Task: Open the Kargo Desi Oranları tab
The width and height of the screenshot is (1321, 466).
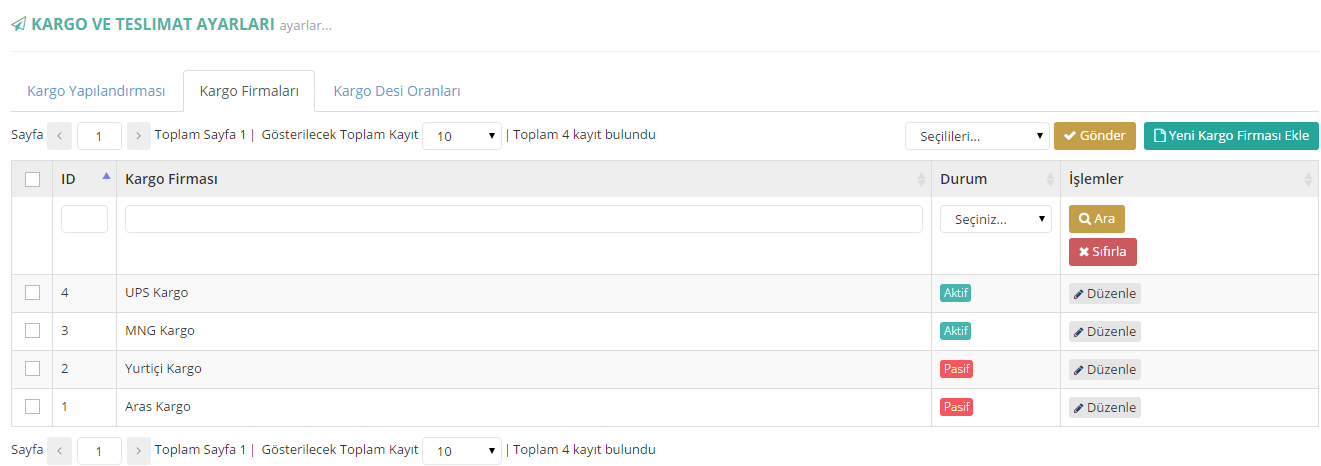Action: [397, 91]
